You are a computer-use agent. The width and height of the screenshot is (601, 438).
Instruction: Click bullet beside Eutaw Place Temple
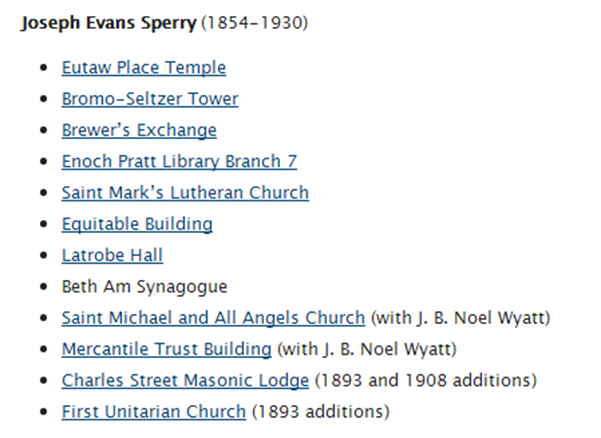(x=44, y=68)
